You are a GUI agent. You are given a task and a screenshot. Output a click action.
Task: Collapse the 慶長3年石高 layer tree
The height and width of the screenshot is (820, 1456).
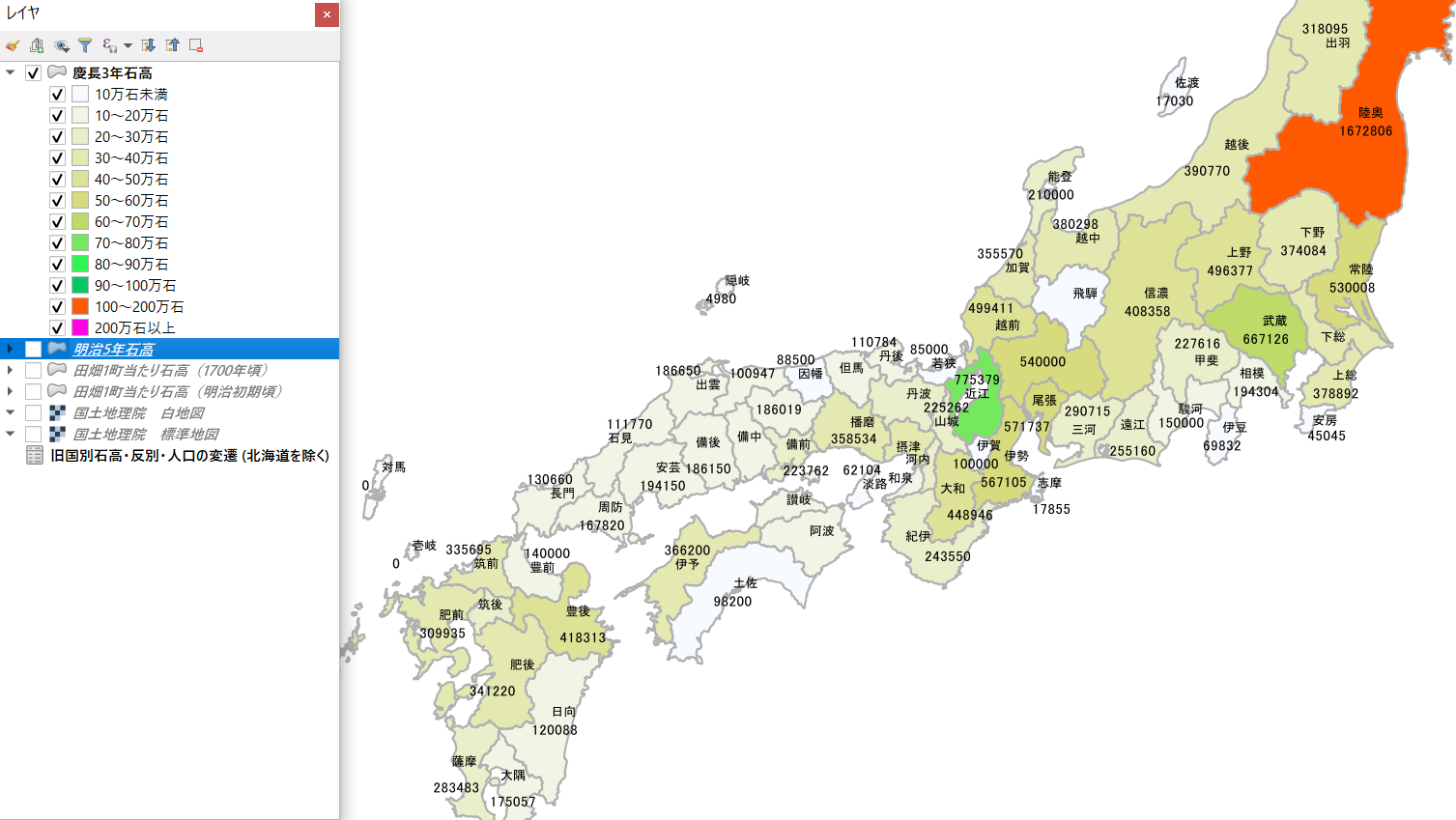tap(10, 72)
